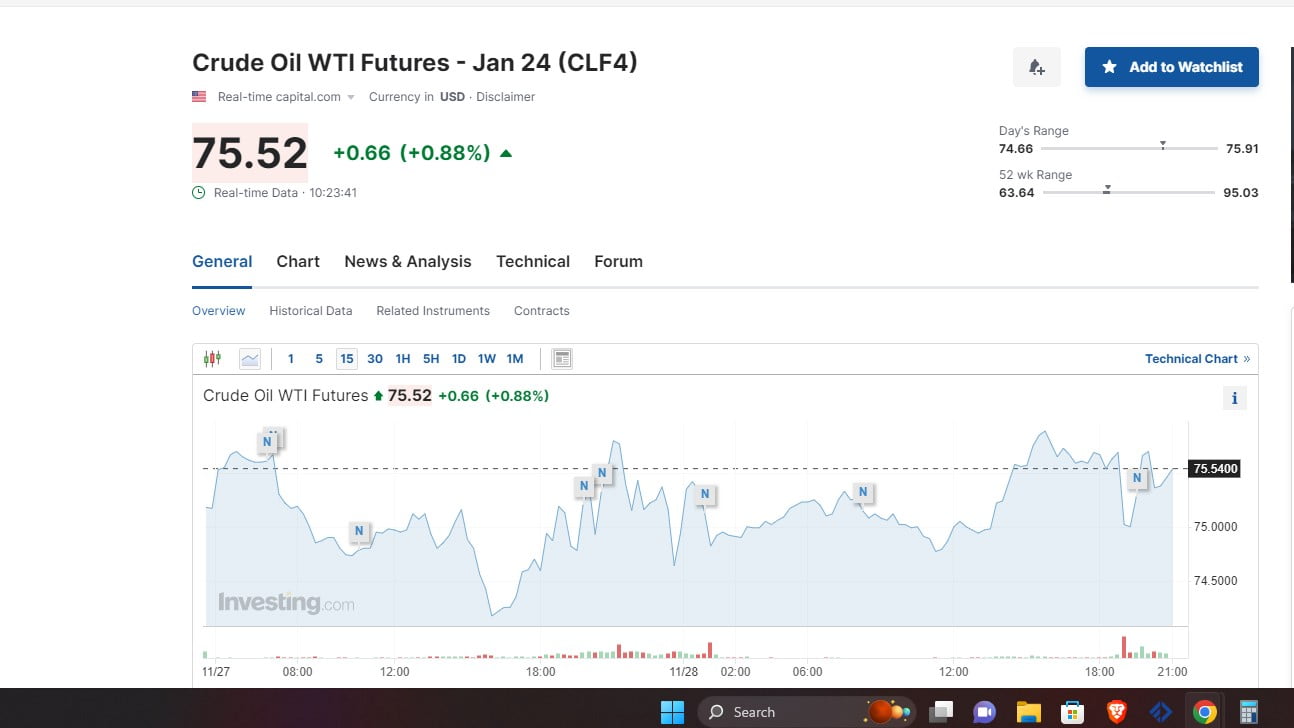
Task: Click the 52 wk high value 95.03
Action: (x=1241, y=193)
